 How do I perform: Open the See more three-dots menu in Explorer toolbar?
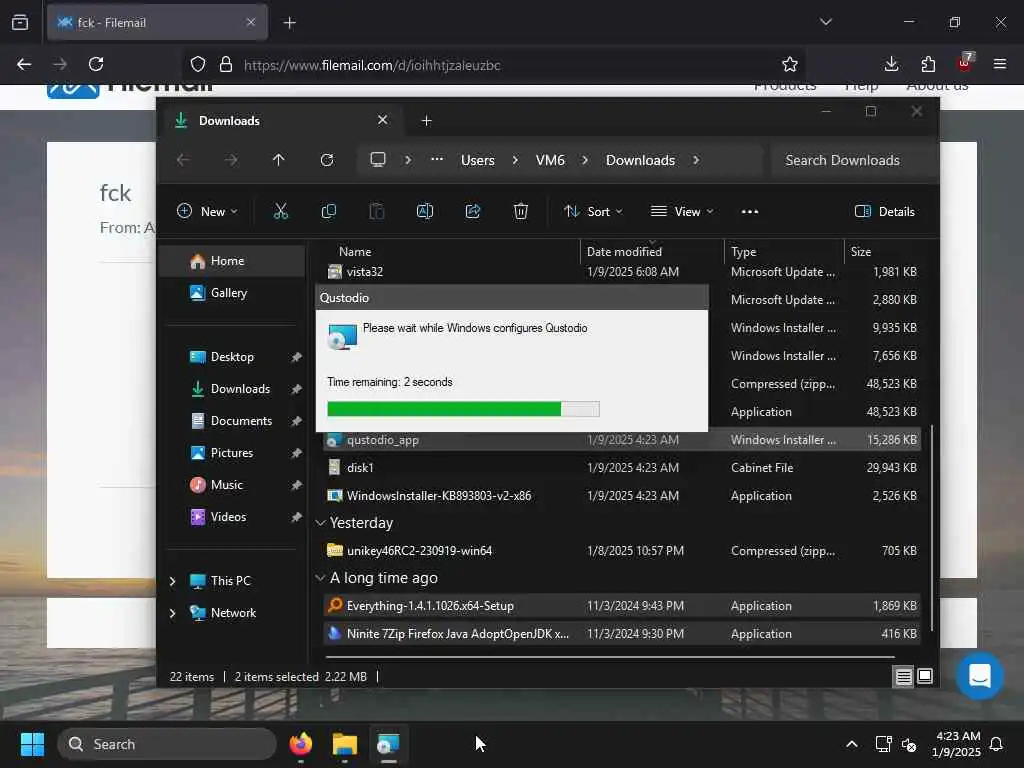pyautogui.click(x=750, y=212)
